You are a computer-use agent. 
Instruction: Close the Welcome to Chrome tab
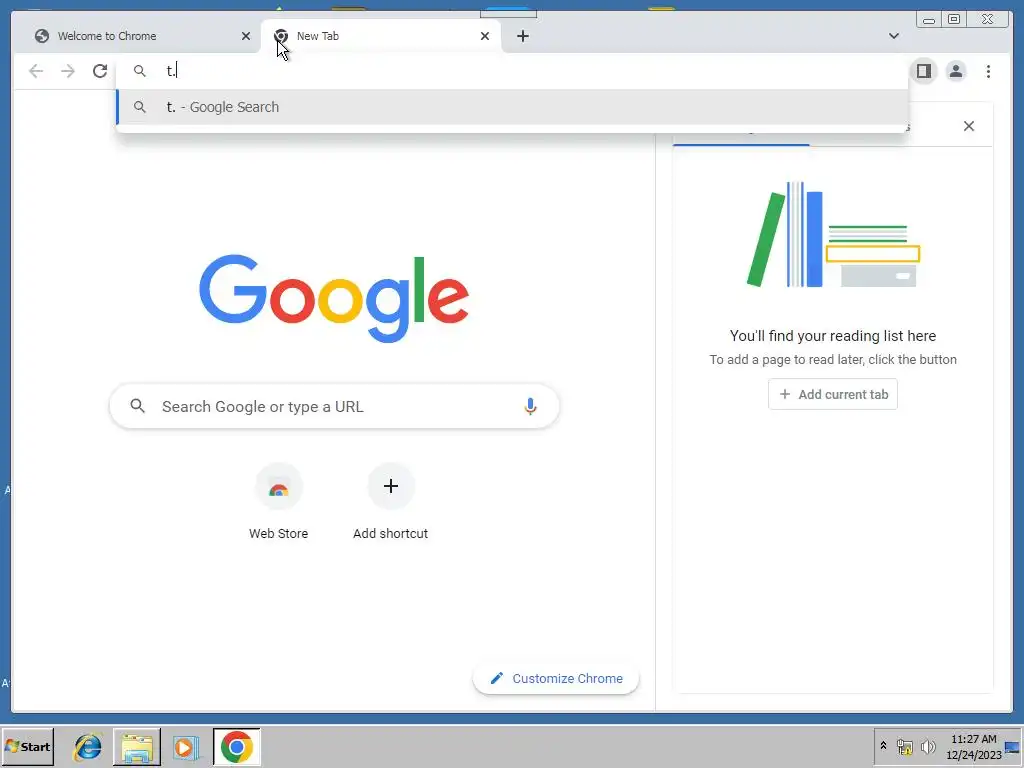coord(246,36)
